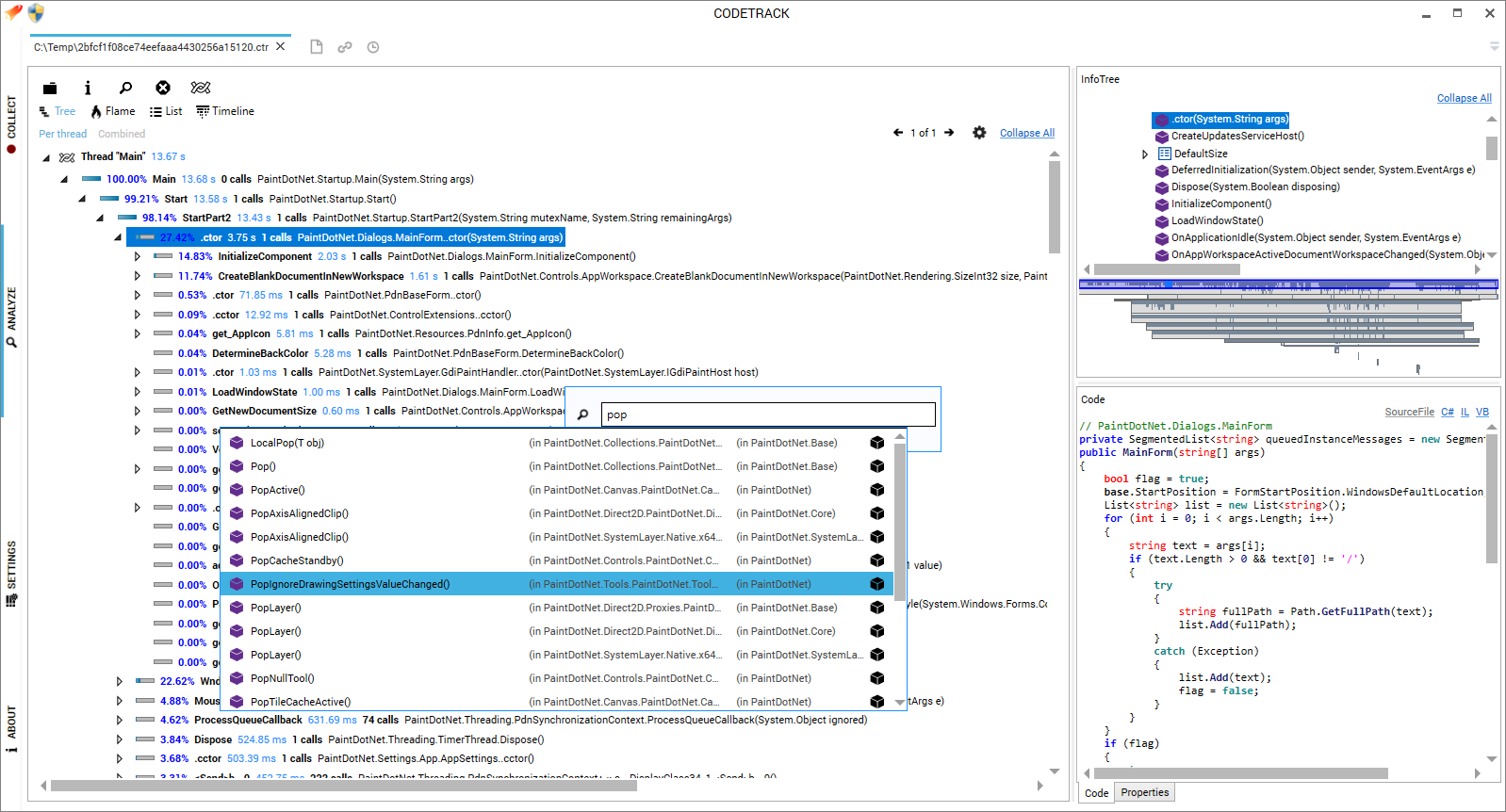The height and width of the screenshot is (812, 1506).
Task: Click the search field containing "pop"
Action: [x=768, y=414]
